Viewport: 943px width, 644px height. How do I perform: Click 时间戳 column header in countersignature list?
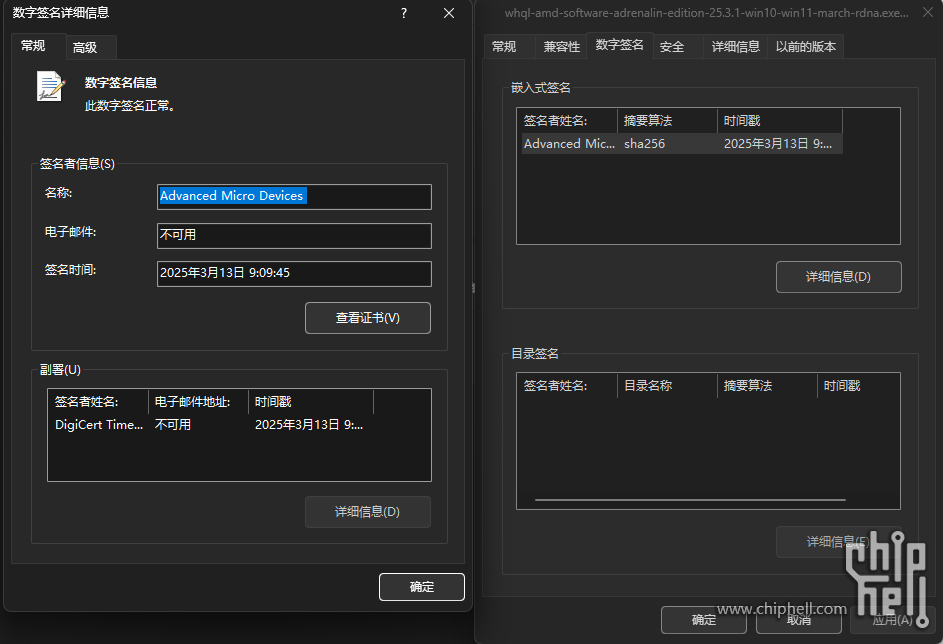[311, 402]
